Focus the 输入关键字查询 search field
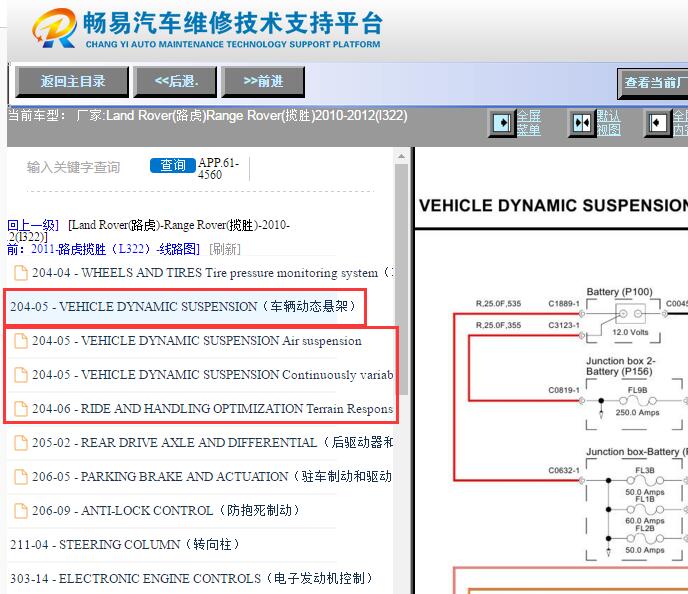This screenshot has width=688, height=594. pyautogui.click(x=83, y=167)
